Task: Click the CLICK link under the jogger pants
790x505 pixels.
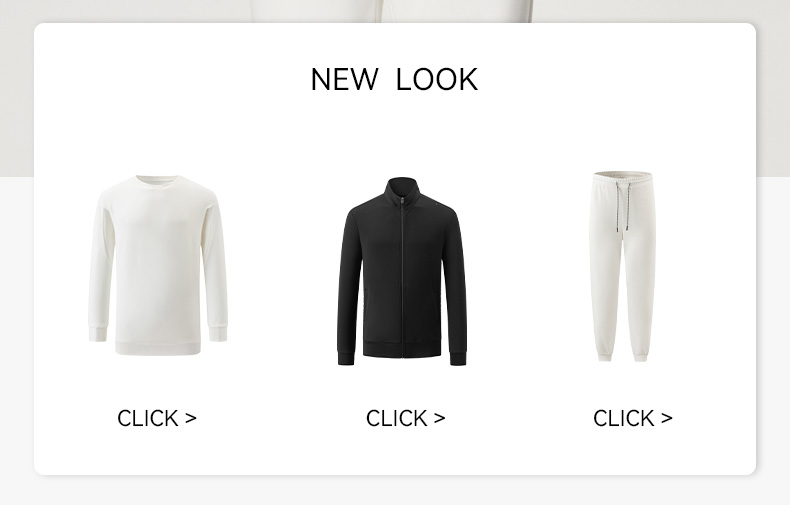Action: pos(633,418)
